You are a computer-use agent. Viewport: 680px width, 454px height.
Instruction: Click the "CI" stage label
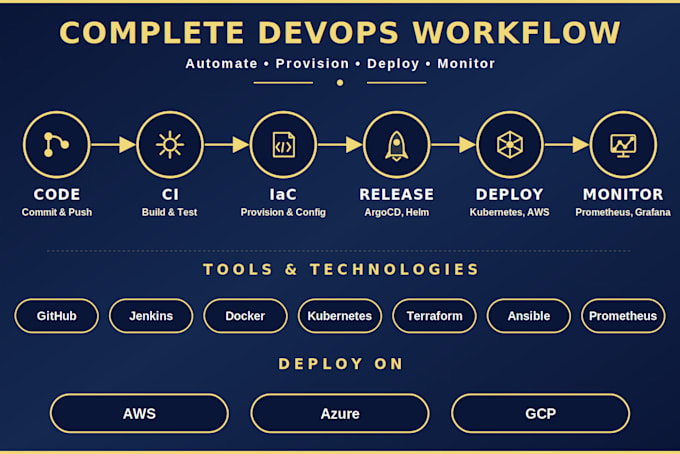[170, 194]
